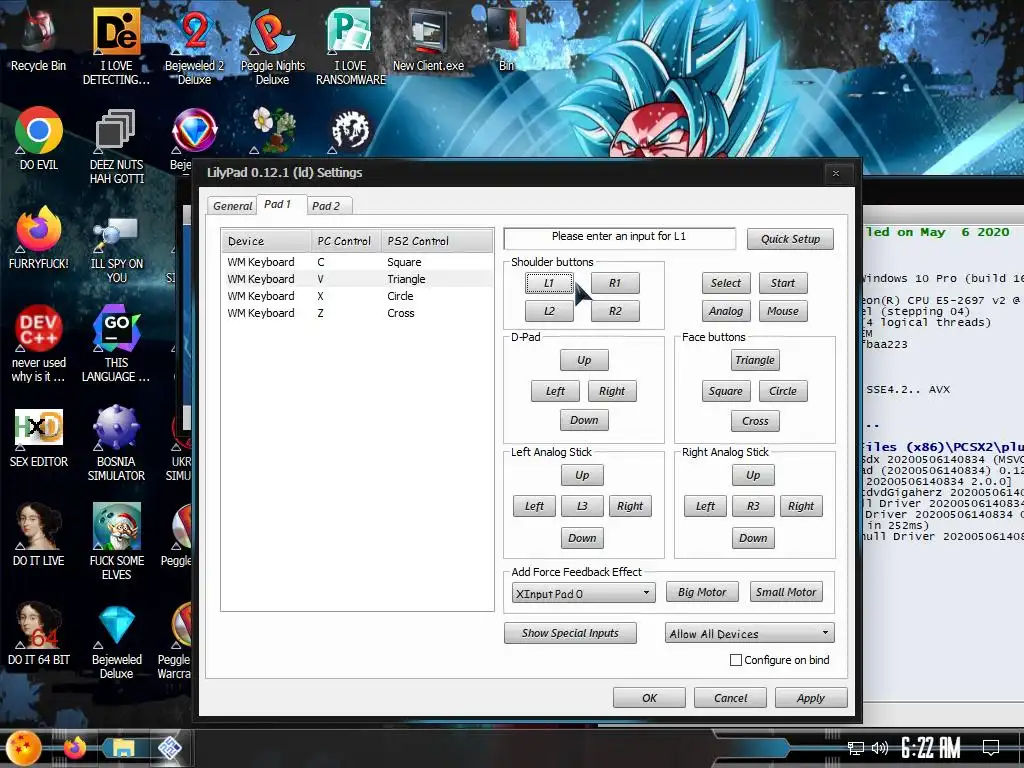The height and width of the screenshot is (768, 1024).
Task: Click the Quick Setup button
Action: [x=790, y=239]
